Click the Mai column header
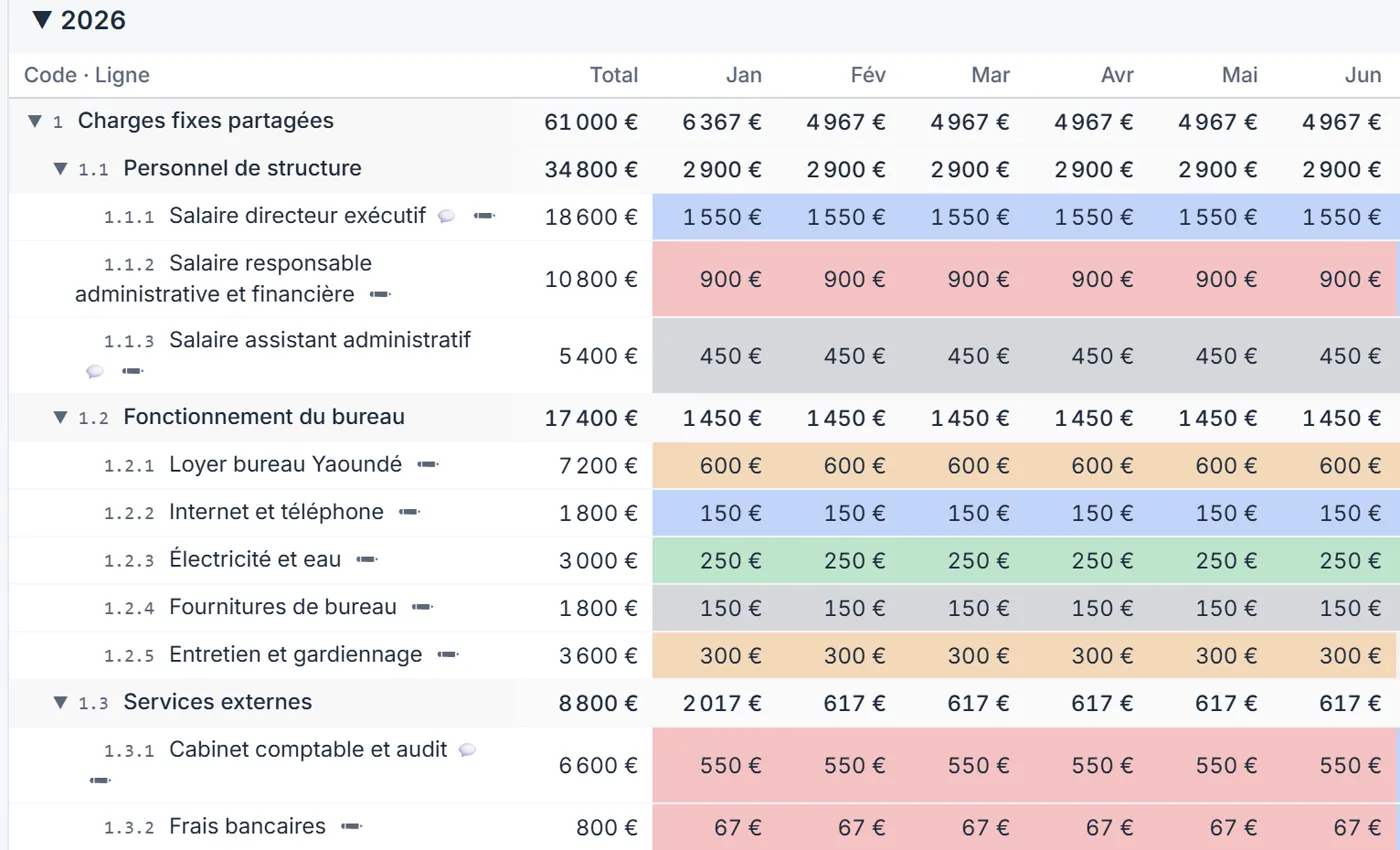The image size is (1400, 850). (1240, 75)
